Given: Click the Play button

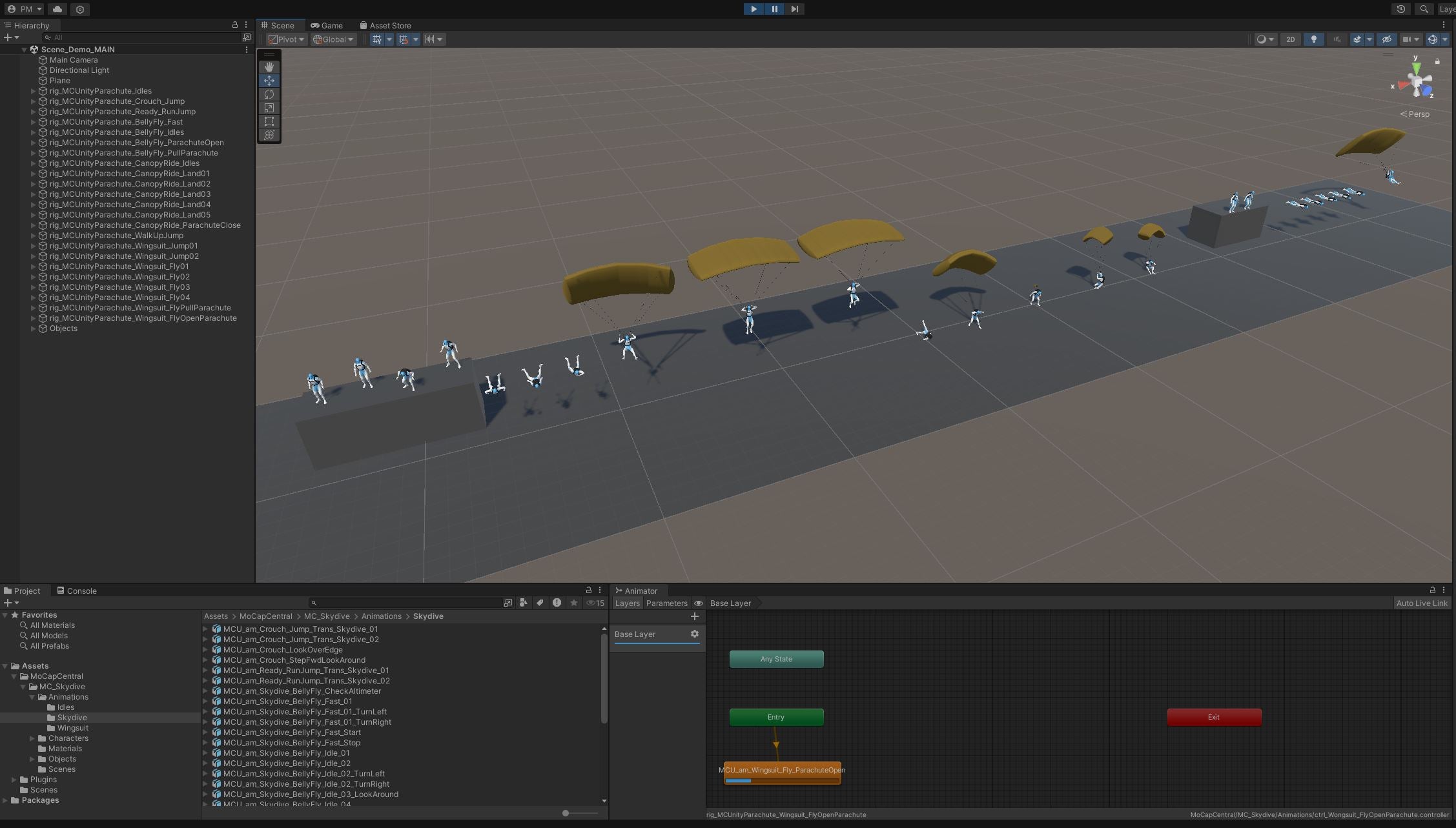Looking at the screenshot, I should [754, 9].
